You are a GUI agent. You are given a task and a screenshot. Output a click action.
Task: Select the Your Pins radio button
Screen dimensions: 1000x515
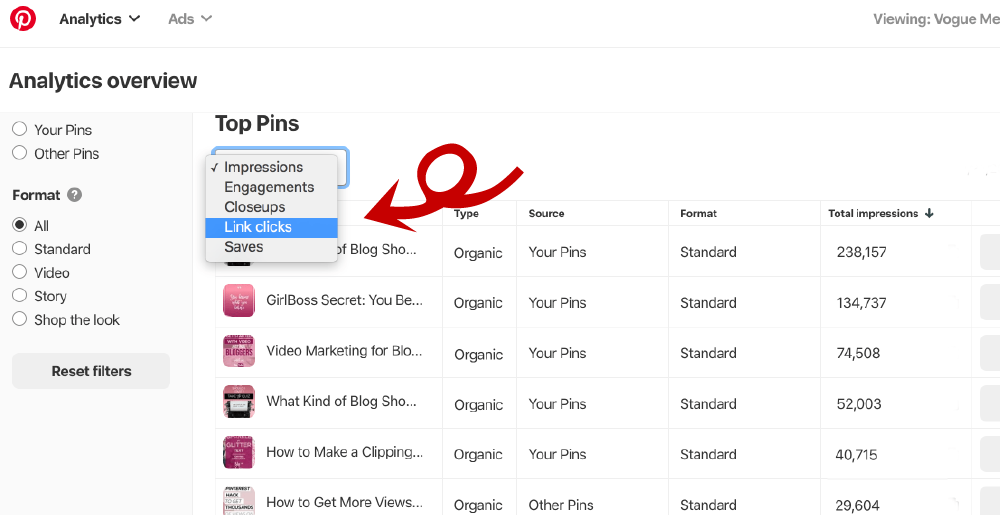19,129
